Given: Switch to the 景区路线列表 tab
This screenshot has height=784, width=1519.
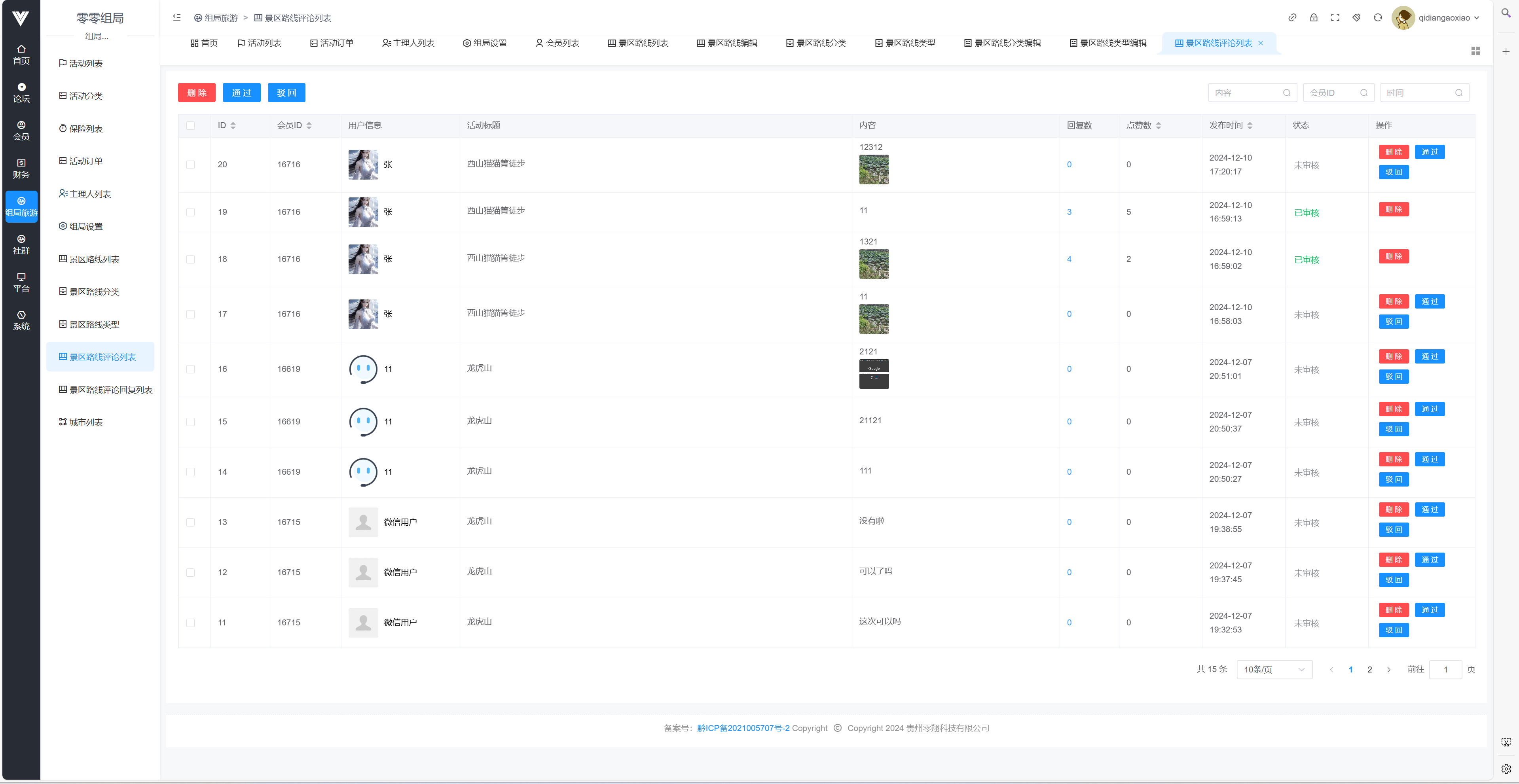Looking at the screenshot, I should (637, 43).
